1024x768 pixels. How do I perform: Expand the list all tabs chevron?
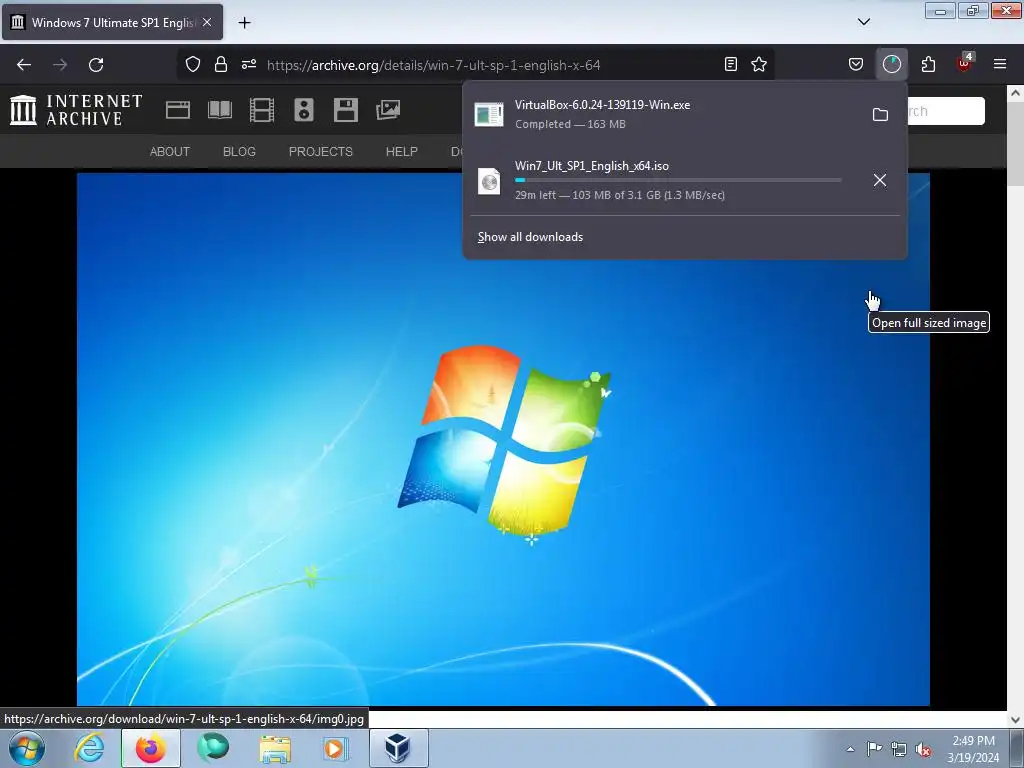pos(863,22)
